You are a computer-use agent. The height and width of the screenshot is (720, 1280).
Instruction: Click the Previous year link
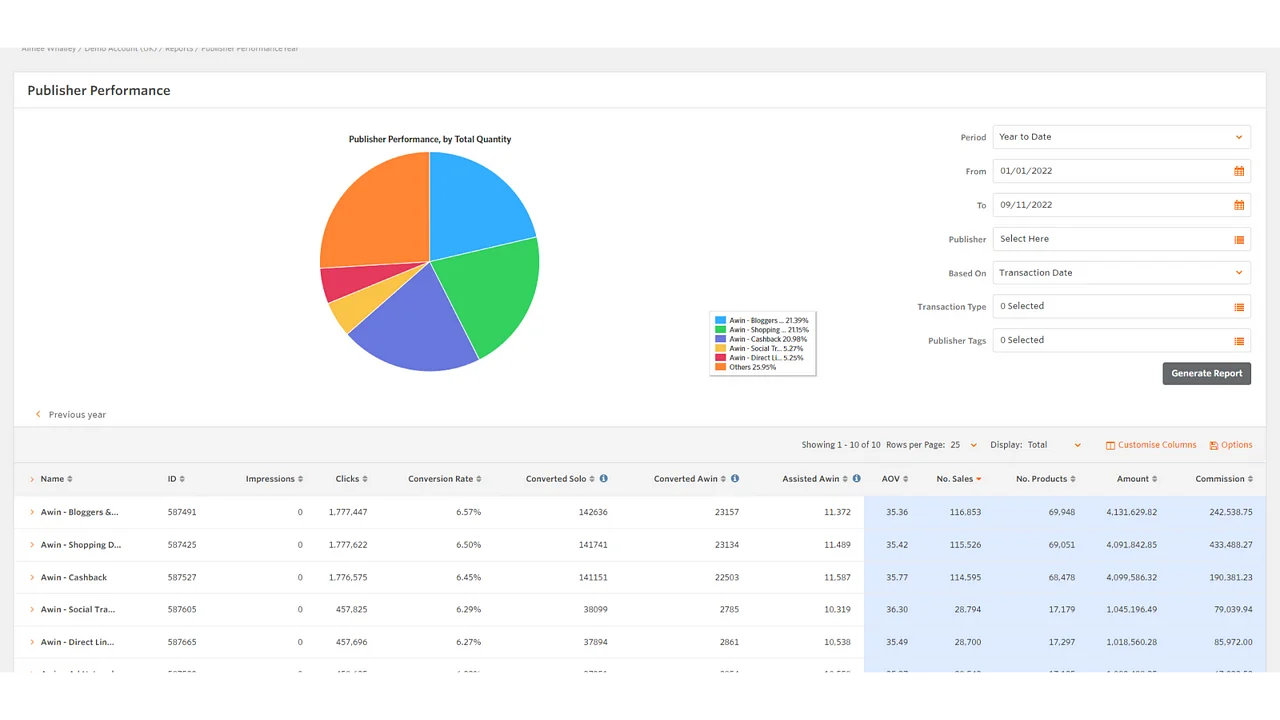[x=76, y=414]
